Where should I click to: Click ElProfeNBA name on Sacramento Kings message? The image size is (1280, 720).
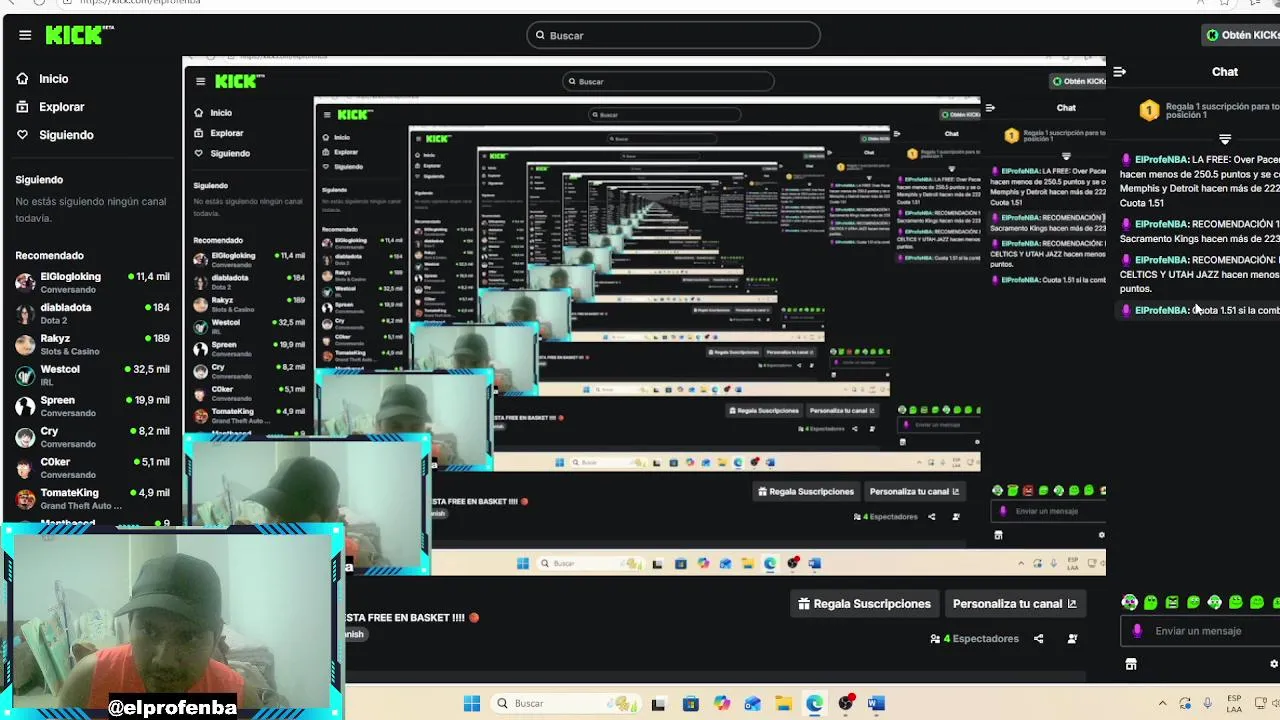[1161, 224]
